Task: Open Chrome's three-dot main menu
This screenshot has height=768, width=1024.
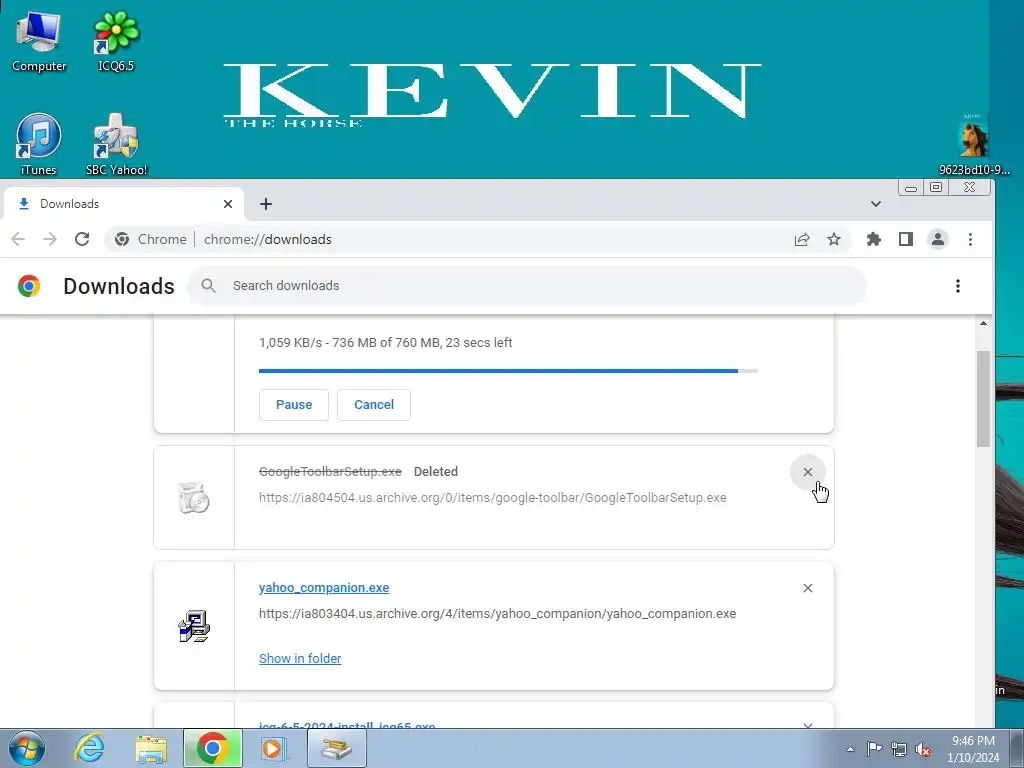Action: [x=970, y=239]
